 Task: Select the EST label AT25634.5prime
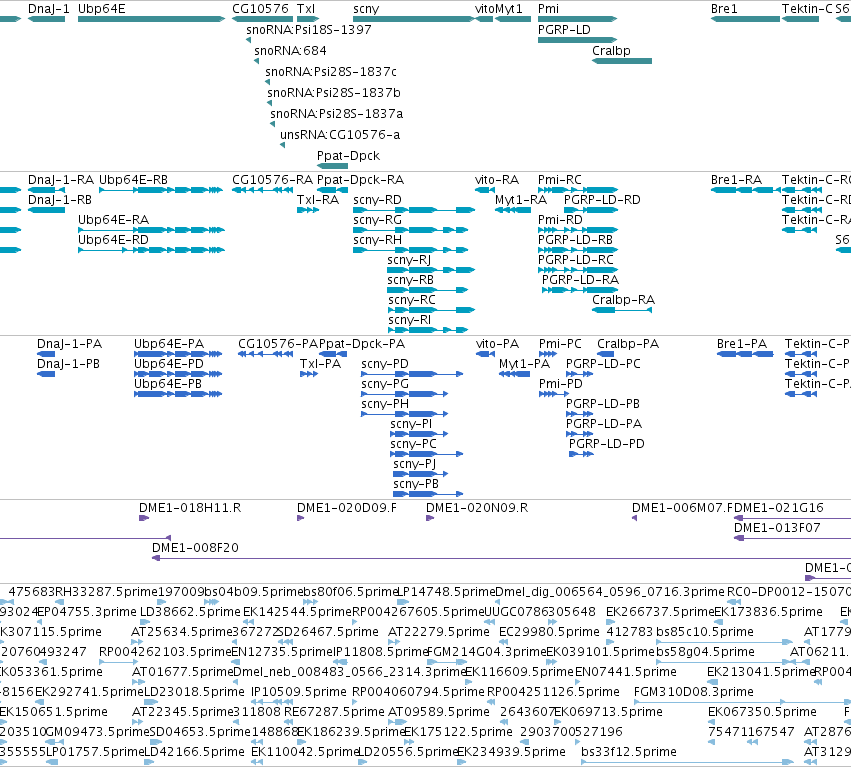(182, 632)
